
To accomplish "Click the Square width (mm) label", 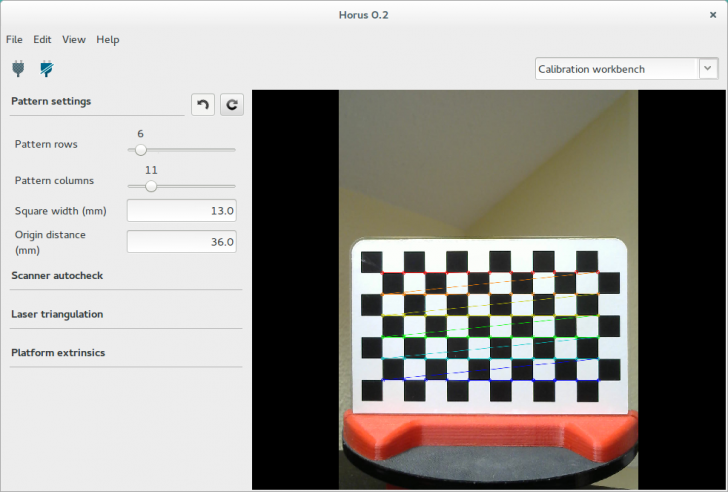I will coord(60,211).
